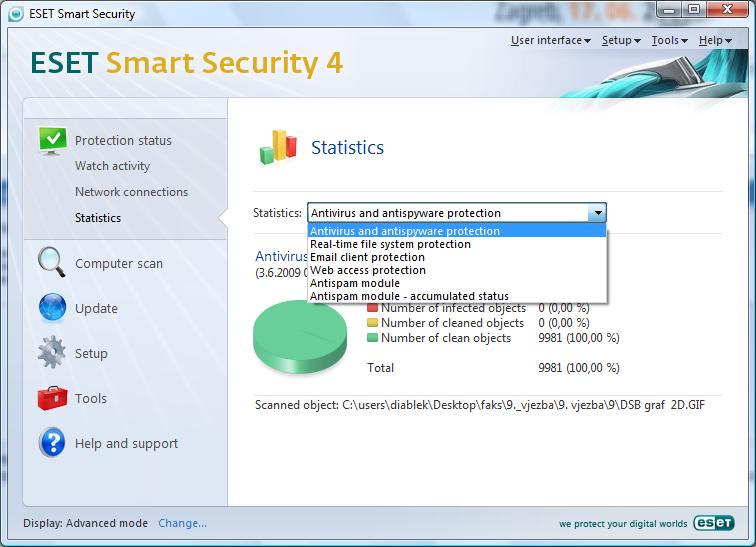Click the Update globe icon
This screenshot has height=547, width=756.
point(53,308)
